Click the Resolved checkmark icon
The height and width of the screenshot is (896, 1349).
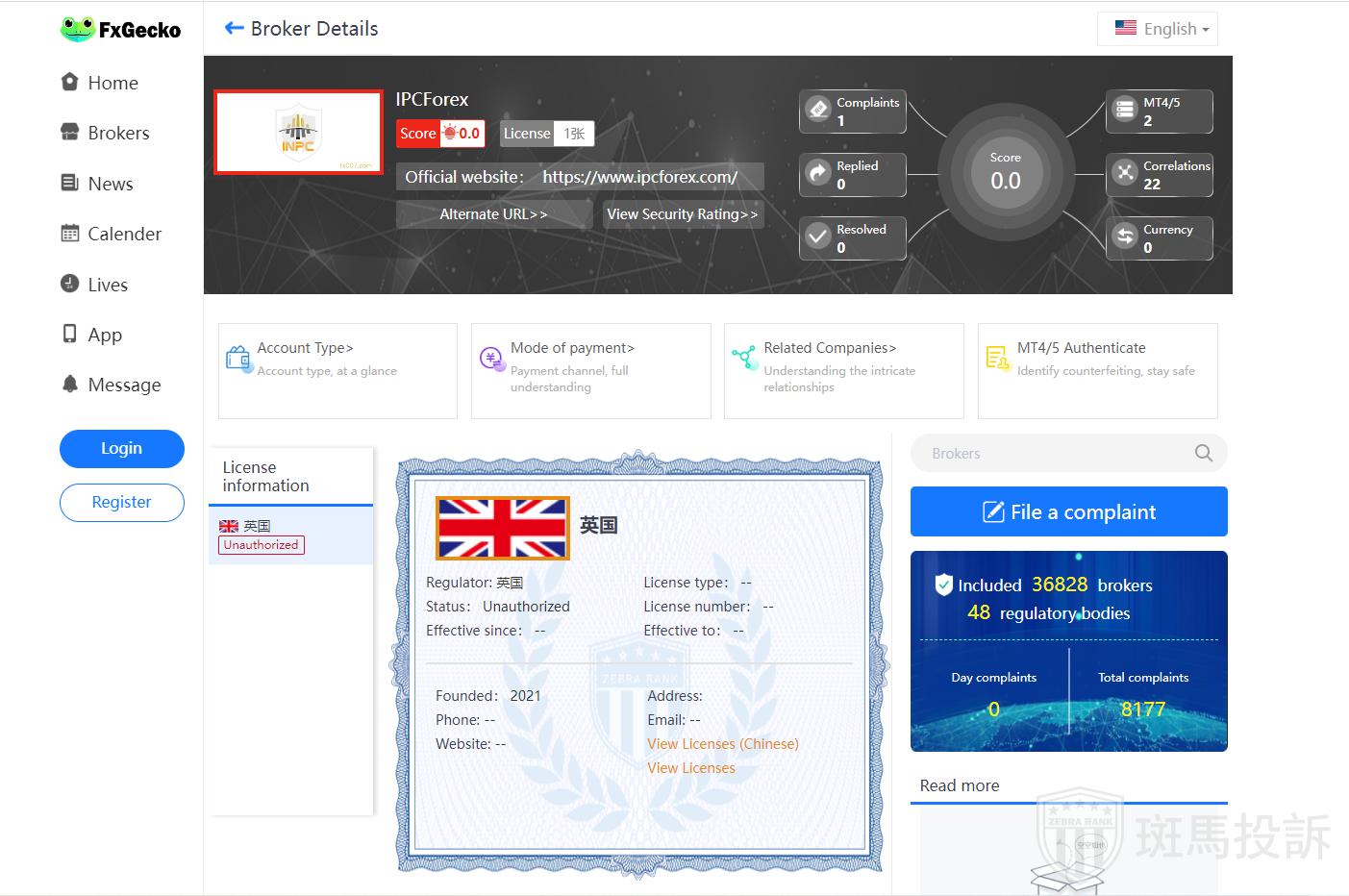818,237
